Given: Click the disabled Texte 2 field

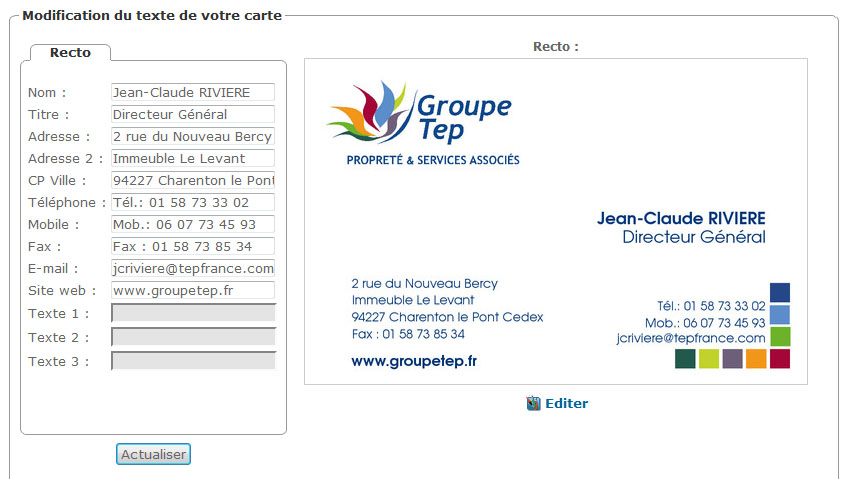Looking at the screenshot, I should pyautogui.click(x=194, y=336).
